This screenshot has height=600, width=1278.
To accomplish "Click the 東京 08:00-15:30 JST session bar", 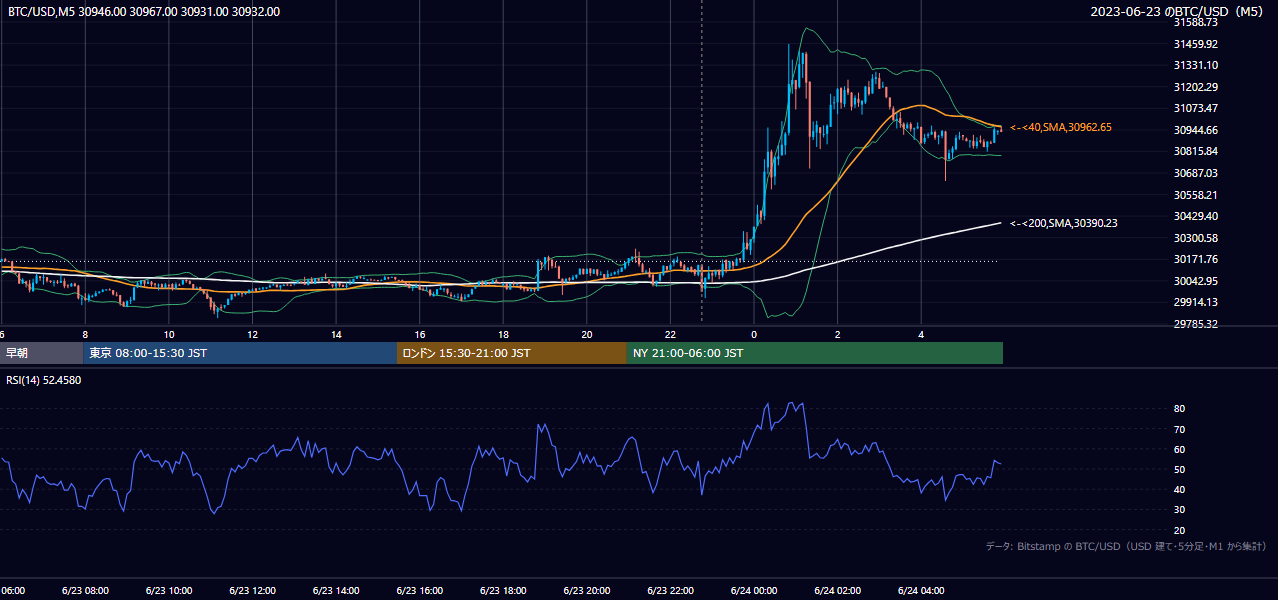I will click(x=240, y=353).
